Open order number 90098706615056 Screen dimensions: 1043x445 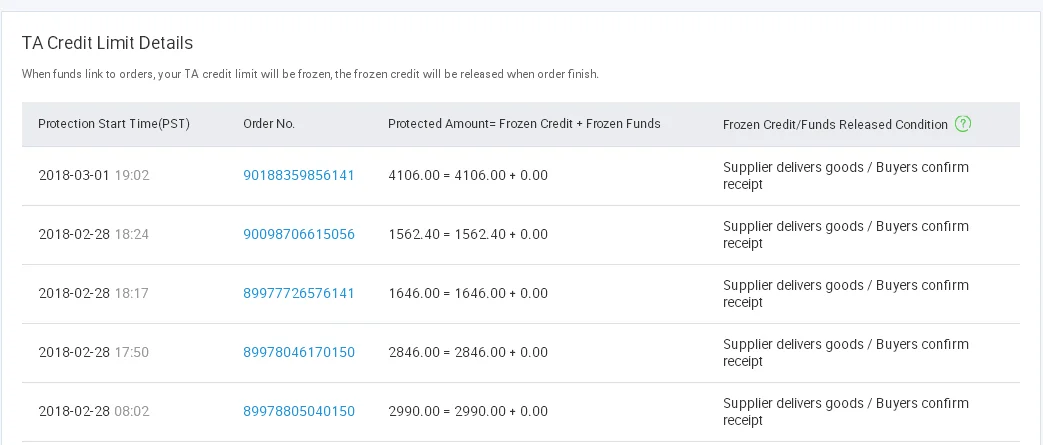pos(298,235)
